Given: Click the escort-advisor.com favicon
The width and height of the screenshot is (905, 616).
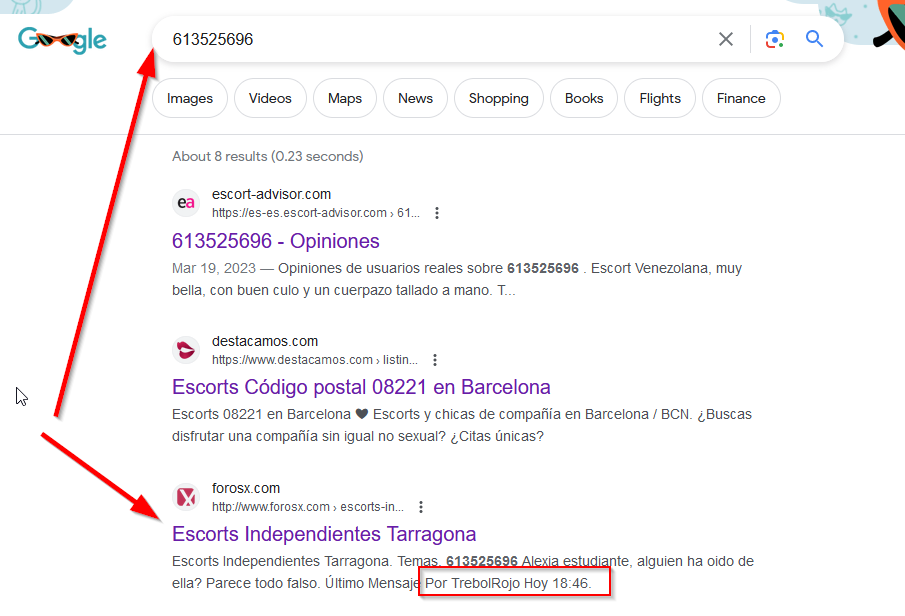Looking at the screenshot, I should (x=186, y=203).
